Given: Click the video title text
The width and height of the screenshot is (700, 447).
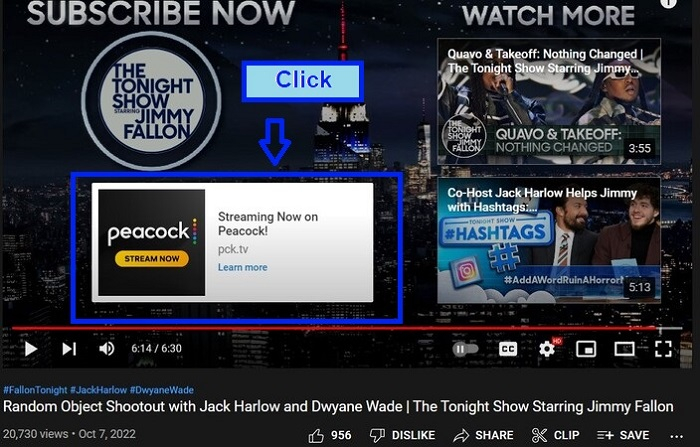Looking at the screenshot, I should click(x=338, y=406).
